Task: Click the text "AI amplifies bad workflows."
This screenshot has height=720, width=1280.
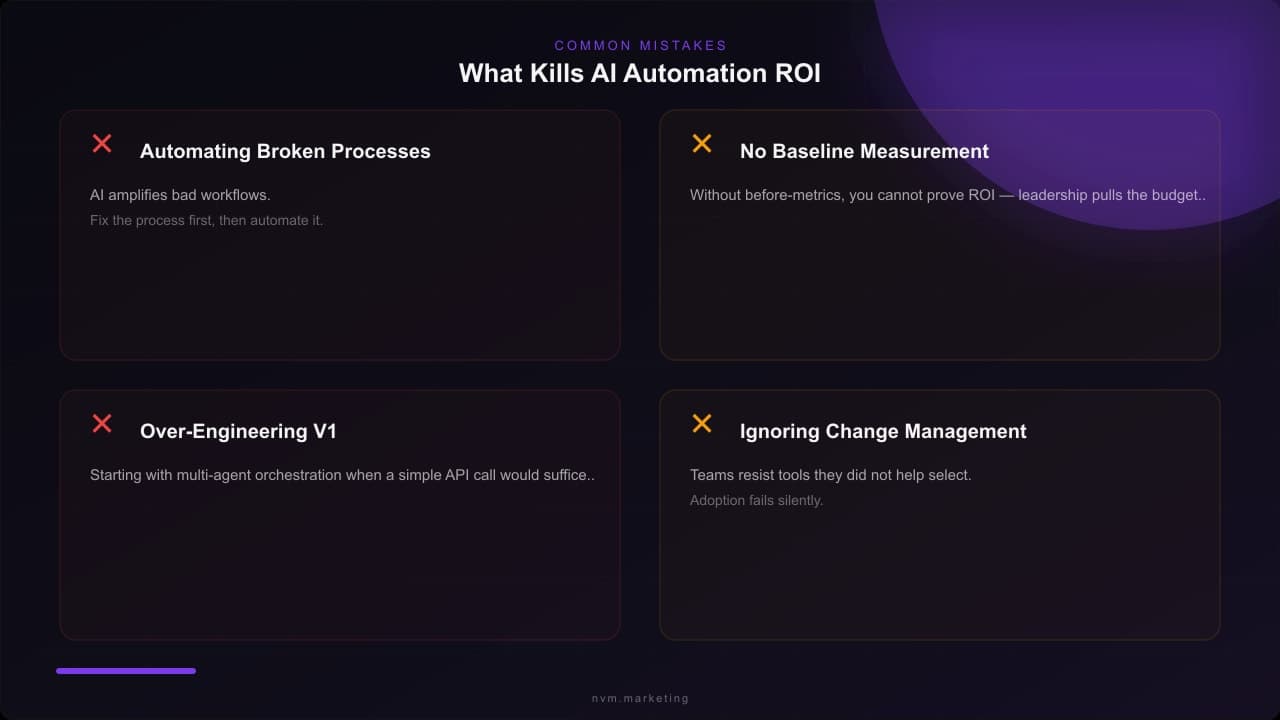Action: [180, 195]
